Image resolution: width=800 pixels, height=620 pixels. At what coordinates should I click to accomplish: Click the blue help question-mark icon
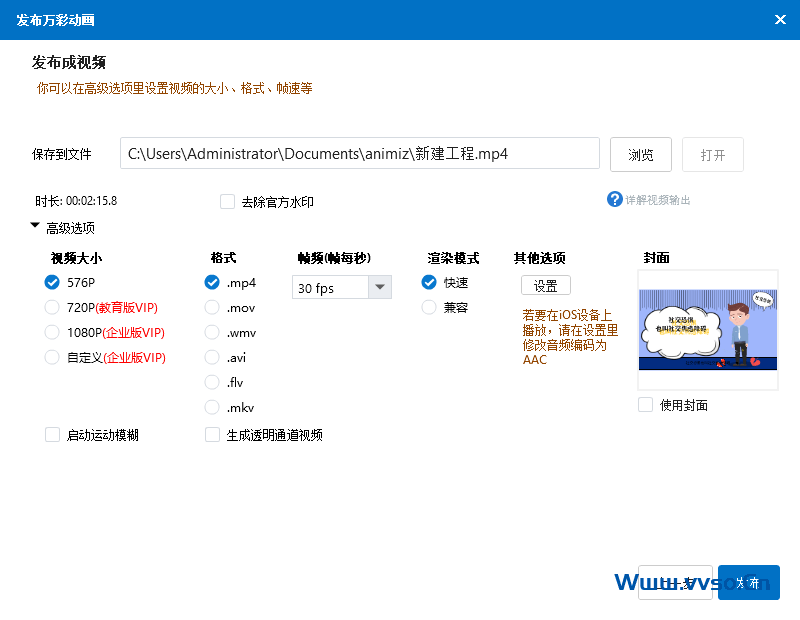point(615,200)
